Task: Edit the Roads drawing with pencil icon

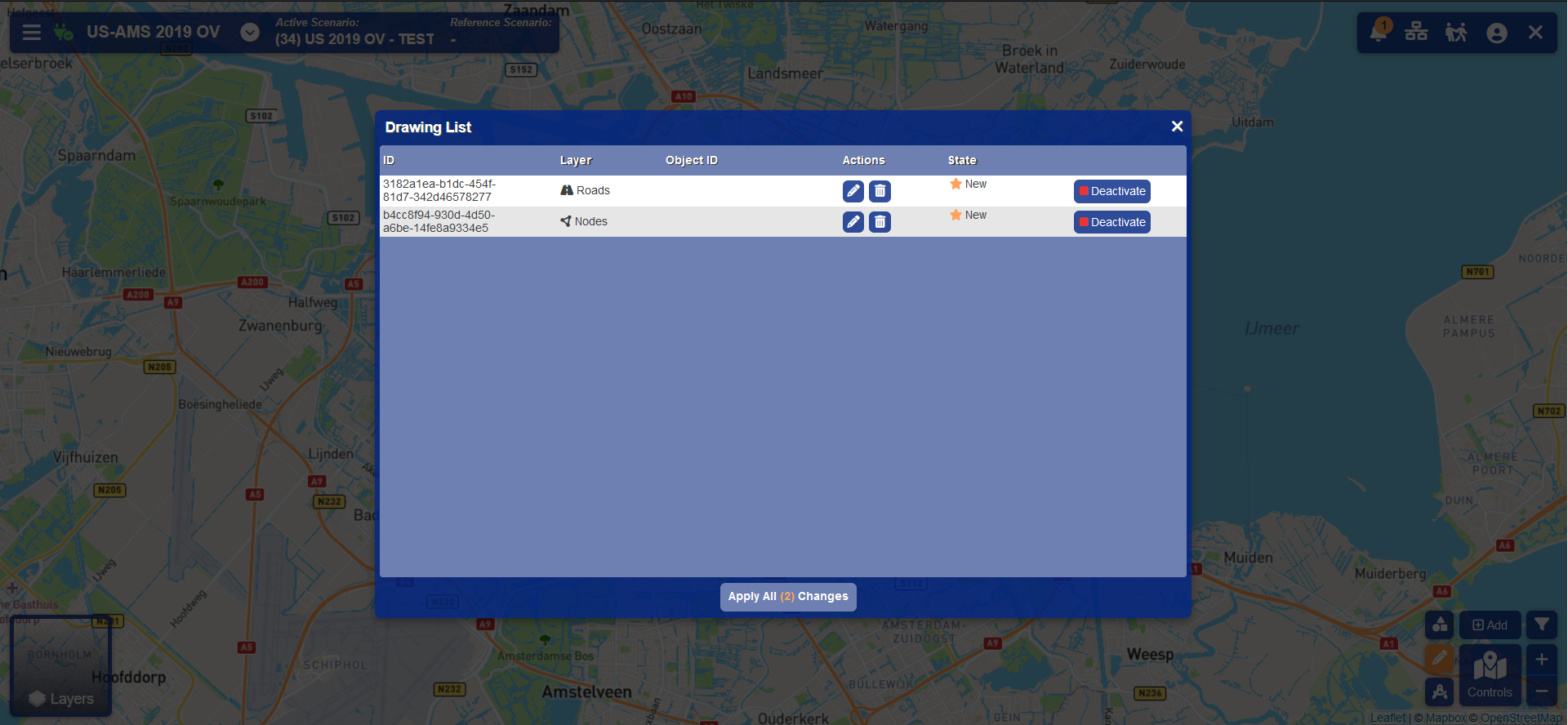Action: (853, 191)
